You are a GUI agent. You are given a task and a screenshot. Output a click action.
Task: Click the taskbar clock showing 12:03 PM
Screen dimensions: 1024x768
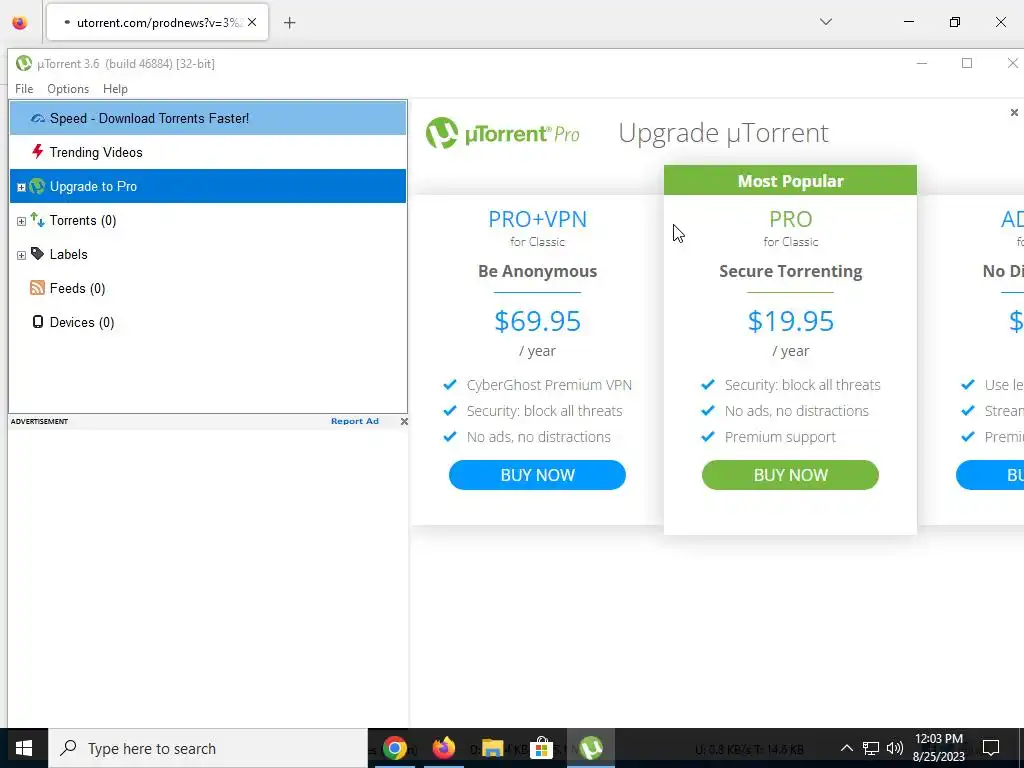(938, 748)
